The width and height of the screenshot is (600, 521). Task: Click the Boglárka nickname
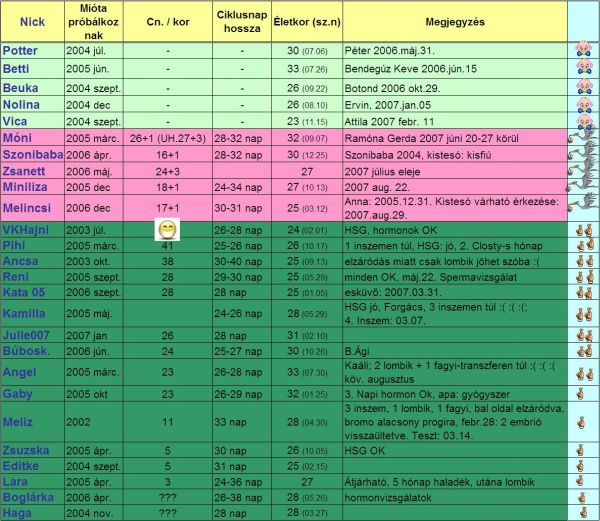28,497
